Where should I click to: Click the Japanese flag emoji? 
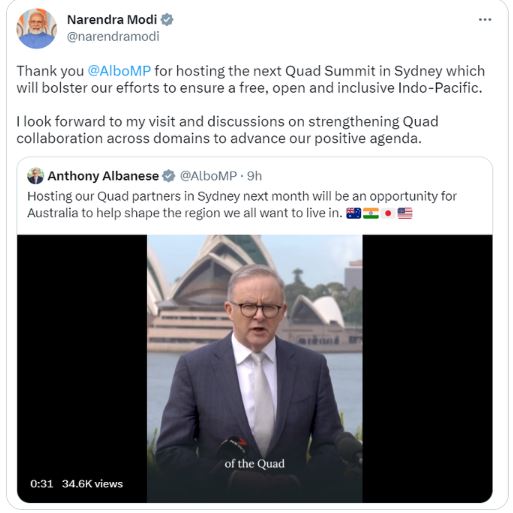(x=388, y=213)
